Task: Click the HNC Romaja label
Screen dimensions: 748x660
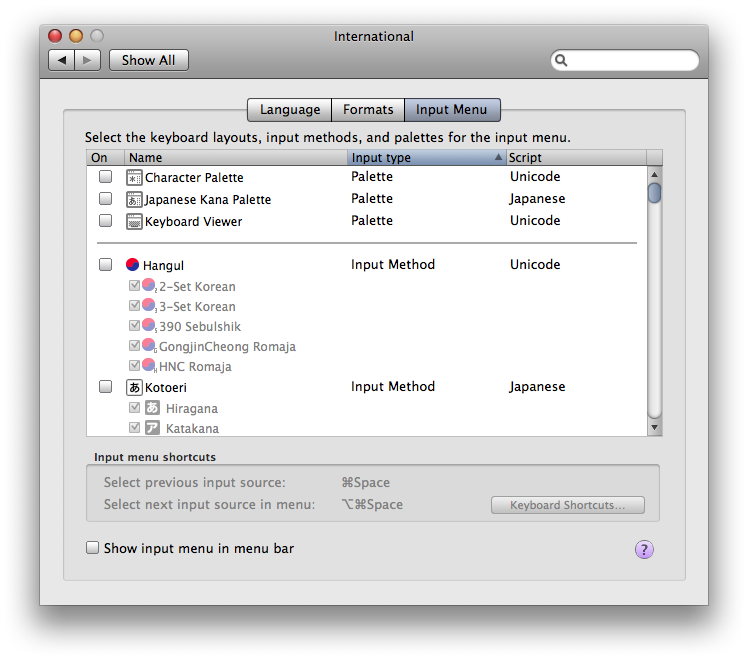Action: coord(195,367)
